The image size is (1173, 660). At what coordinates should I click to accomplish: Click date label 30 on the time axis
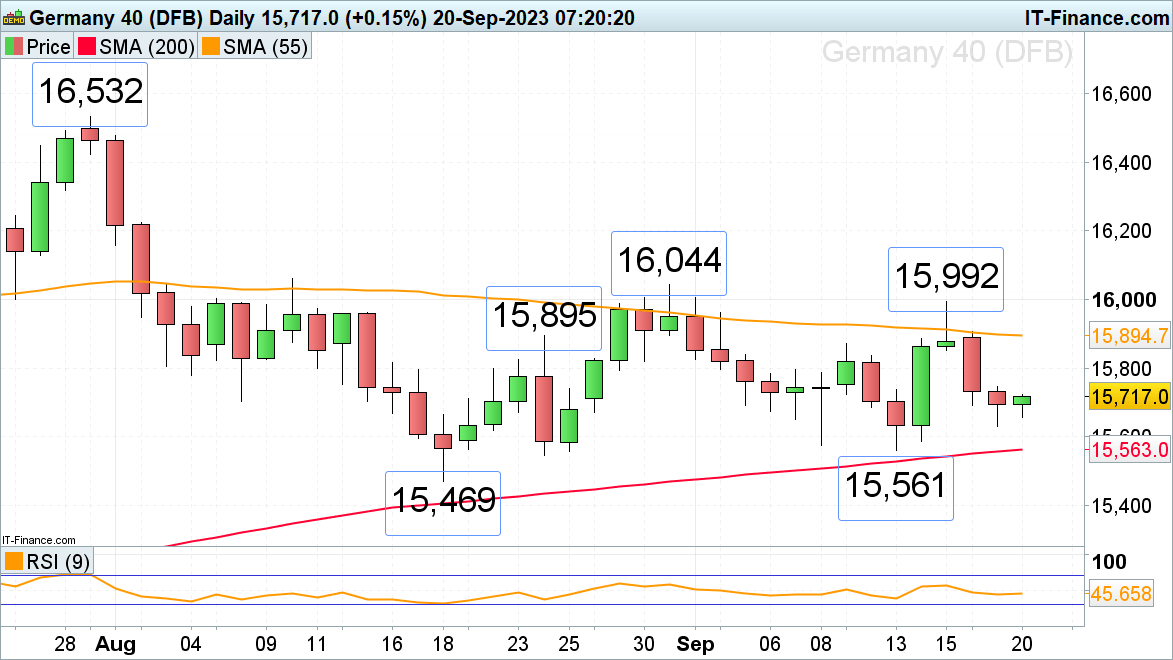pos(644,644)
